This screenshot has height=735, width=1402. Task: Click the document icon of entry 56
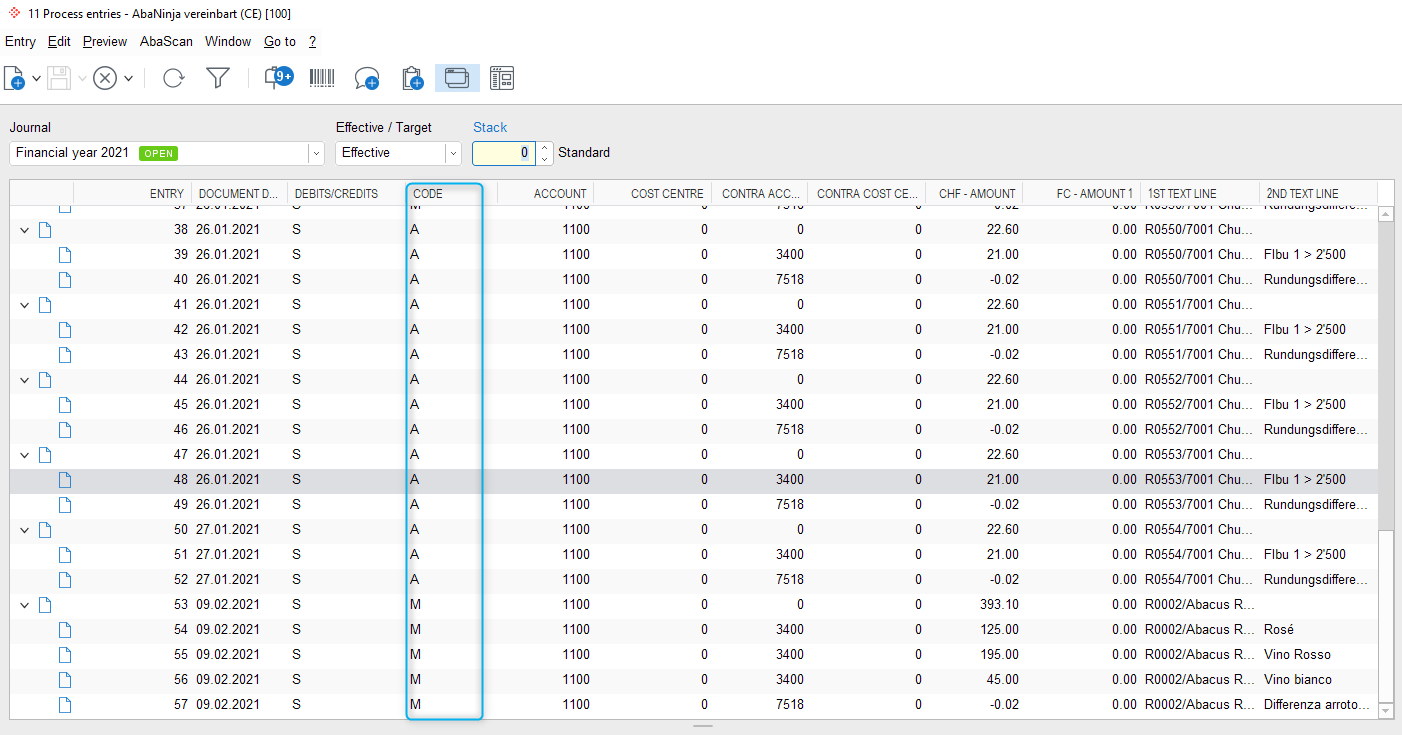pos(65,679)
